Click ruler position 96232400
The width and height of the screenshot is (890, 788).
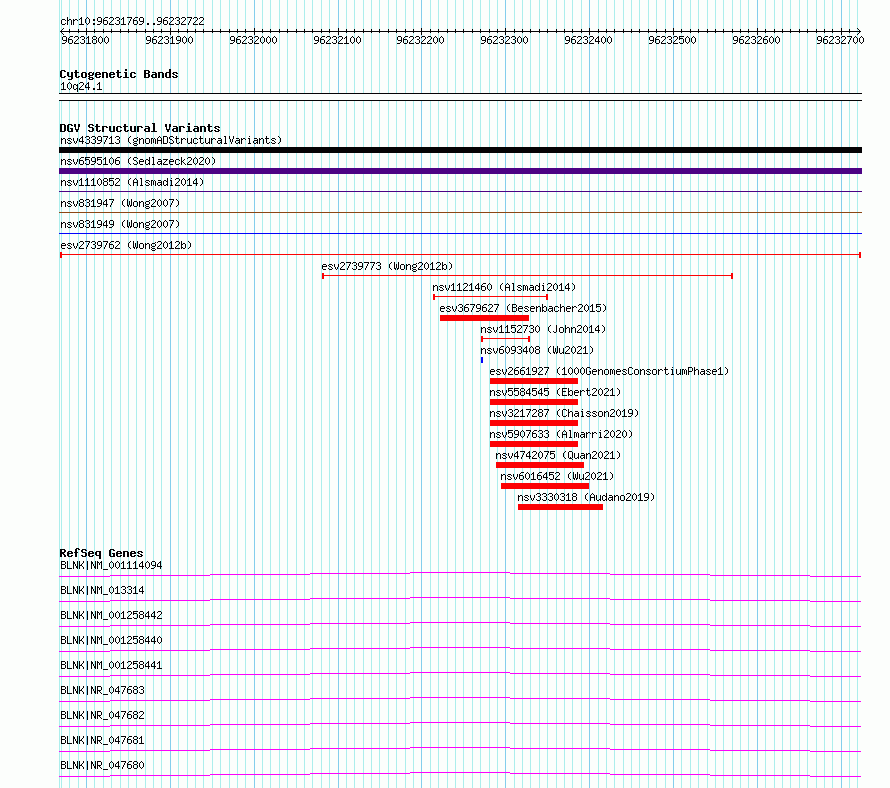588,40
